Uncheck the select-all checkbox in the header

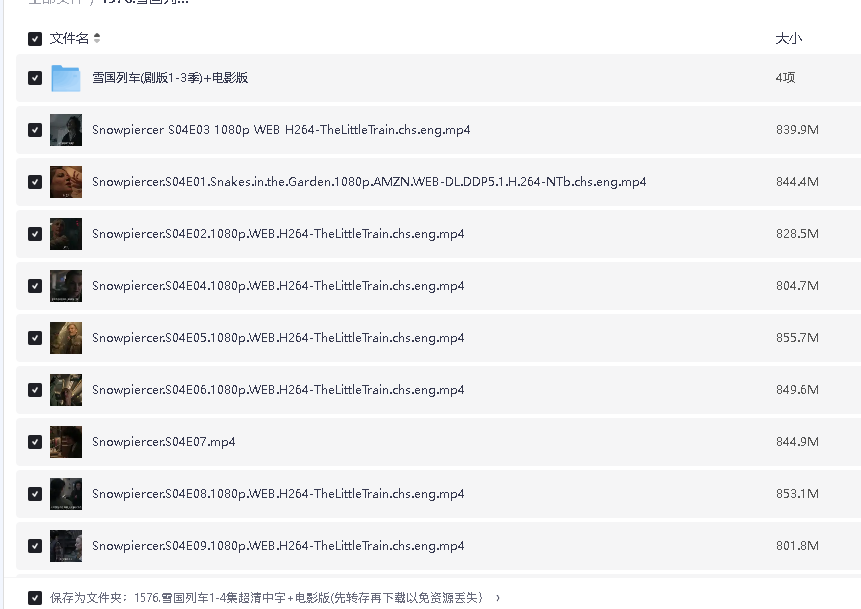(x=33, y=38)
